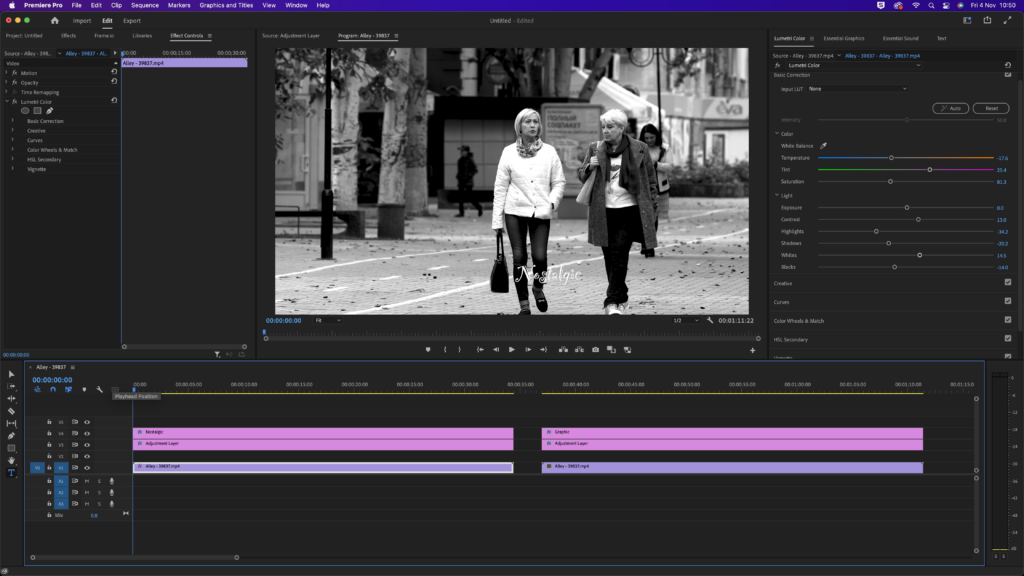
Task: Click Lift button in Program monitor
Action: point(563,349)
